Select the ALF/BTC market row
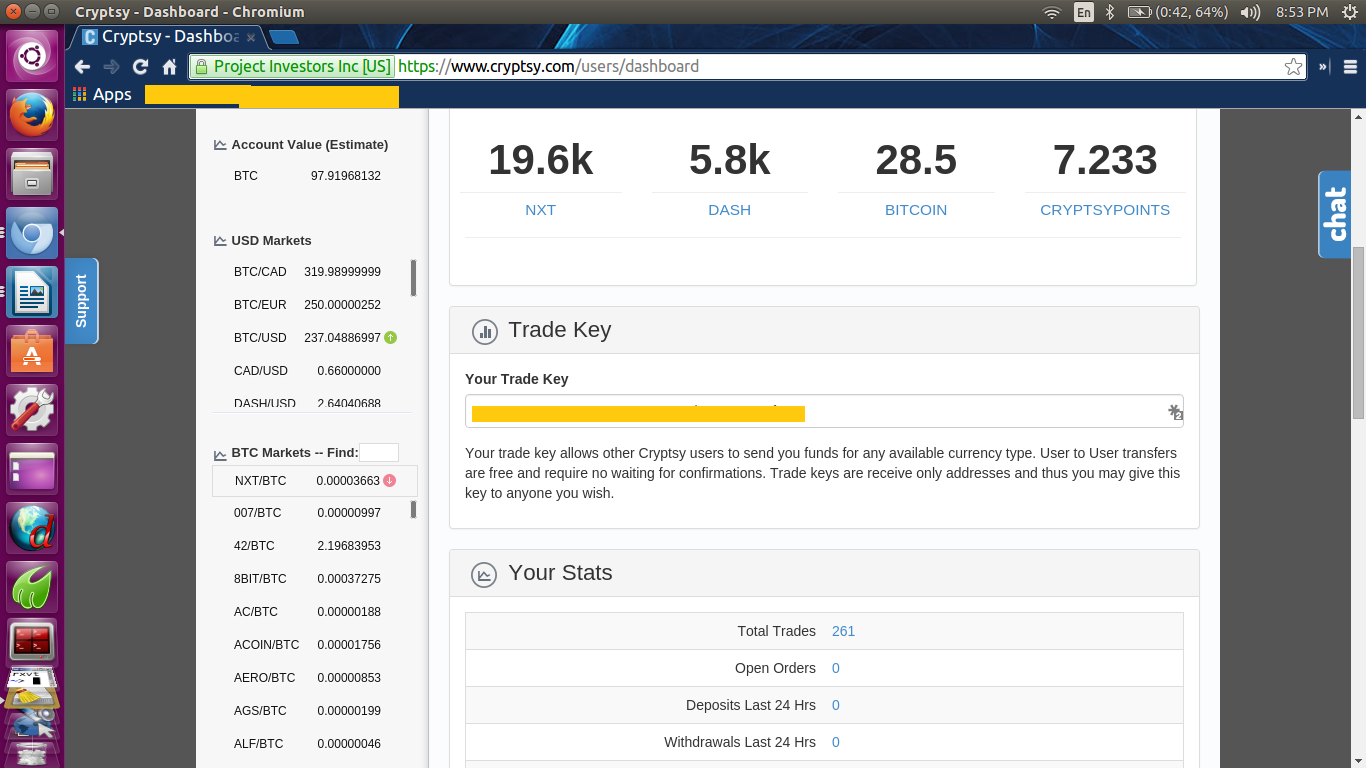 [x=308, y=744]
